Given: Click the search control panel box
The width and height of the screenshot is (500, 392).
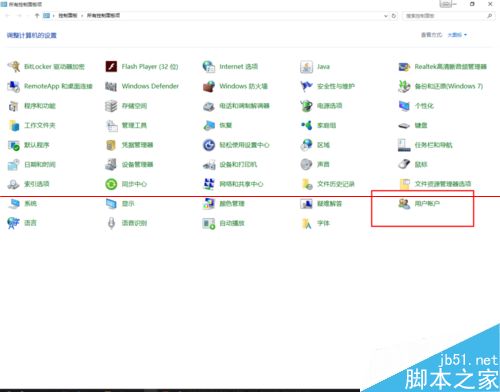Looking at the screenshot, I should (448, 16).
